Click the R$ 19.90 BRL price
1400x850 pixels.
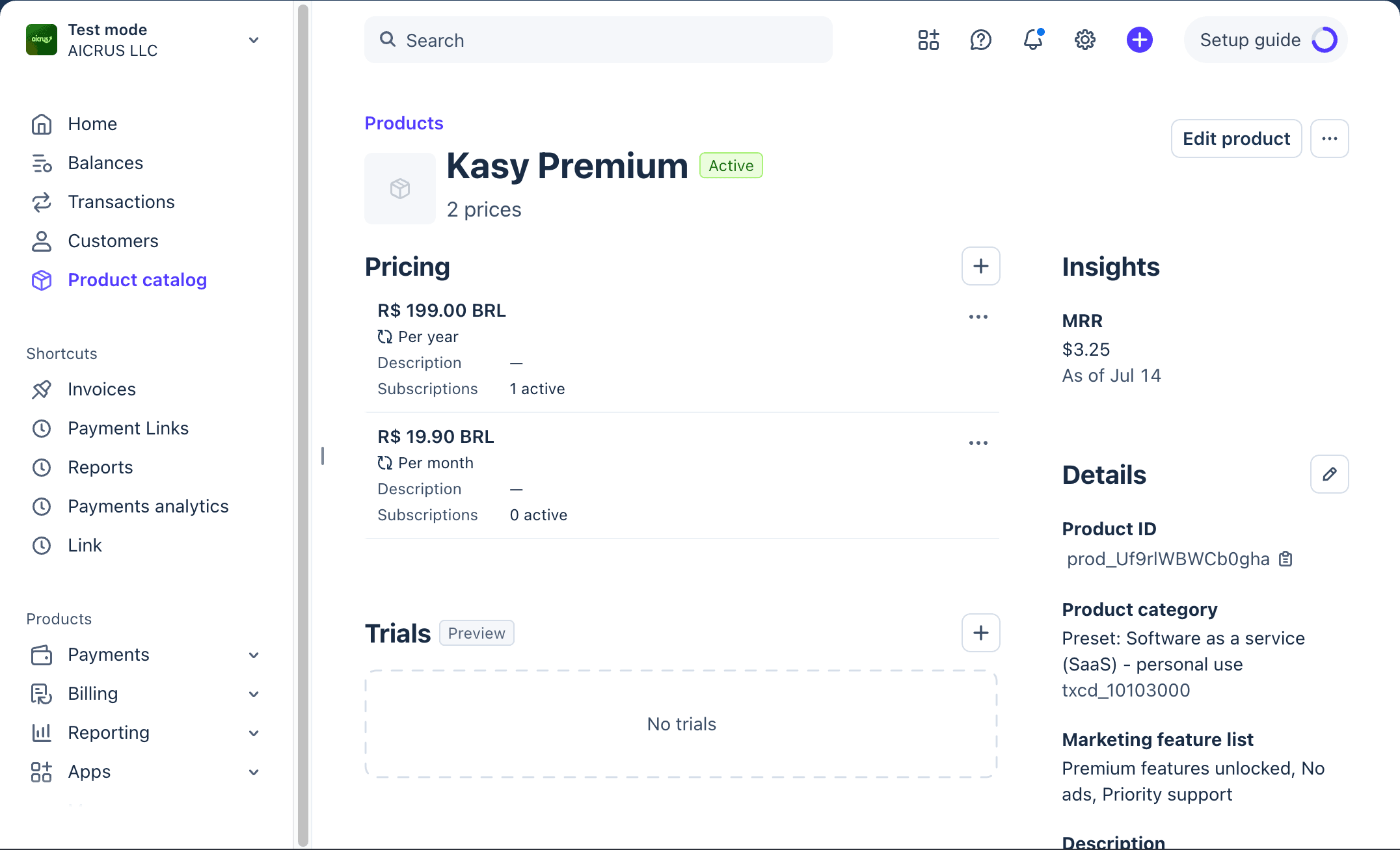coord(436,436)
